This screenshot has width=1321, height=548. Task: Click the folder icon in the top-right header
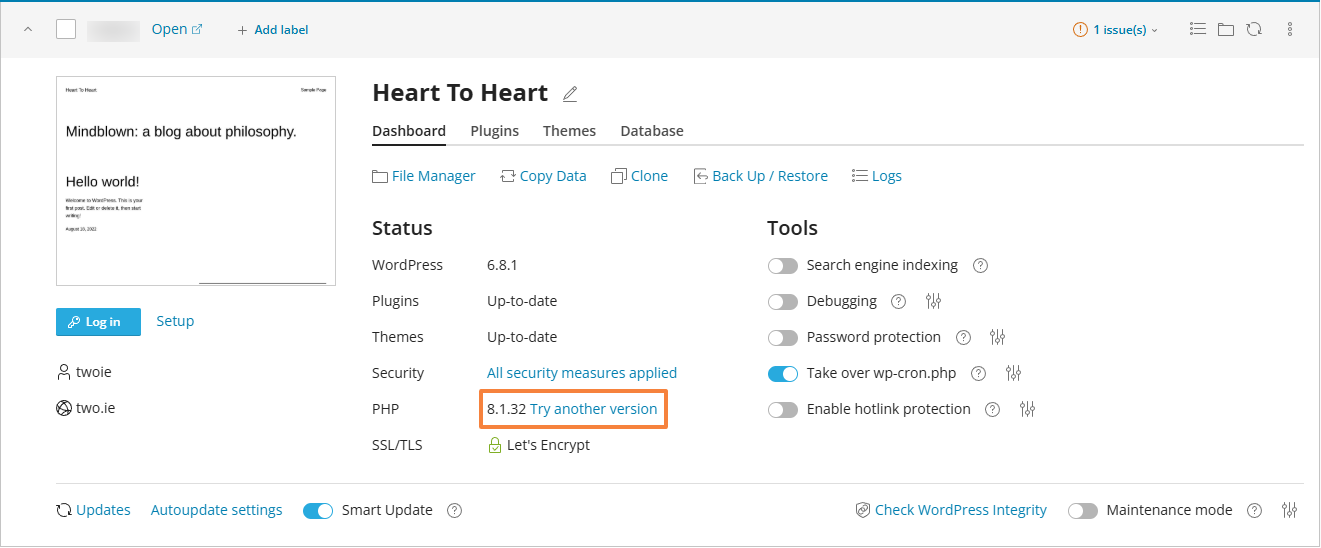click(x=1226, y=29)
